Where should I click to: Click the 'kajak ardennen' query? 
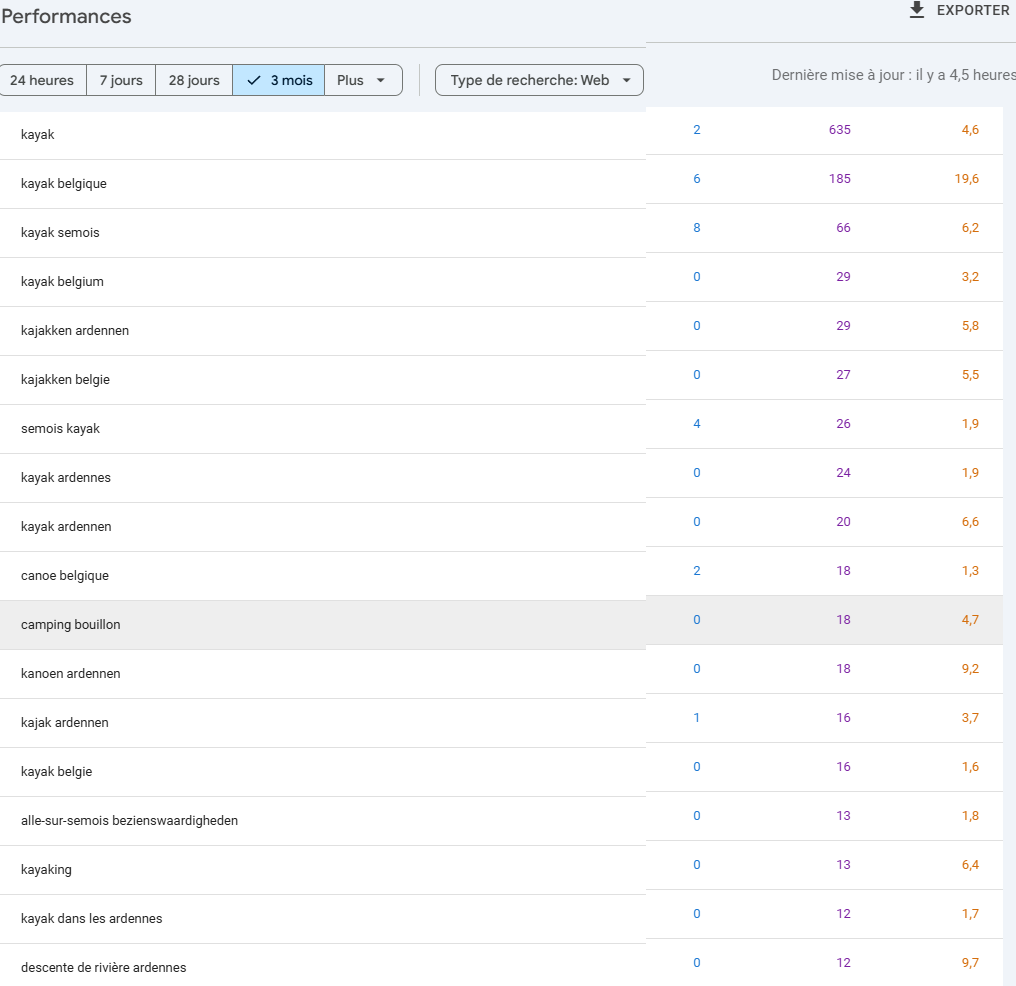point(65,723)
